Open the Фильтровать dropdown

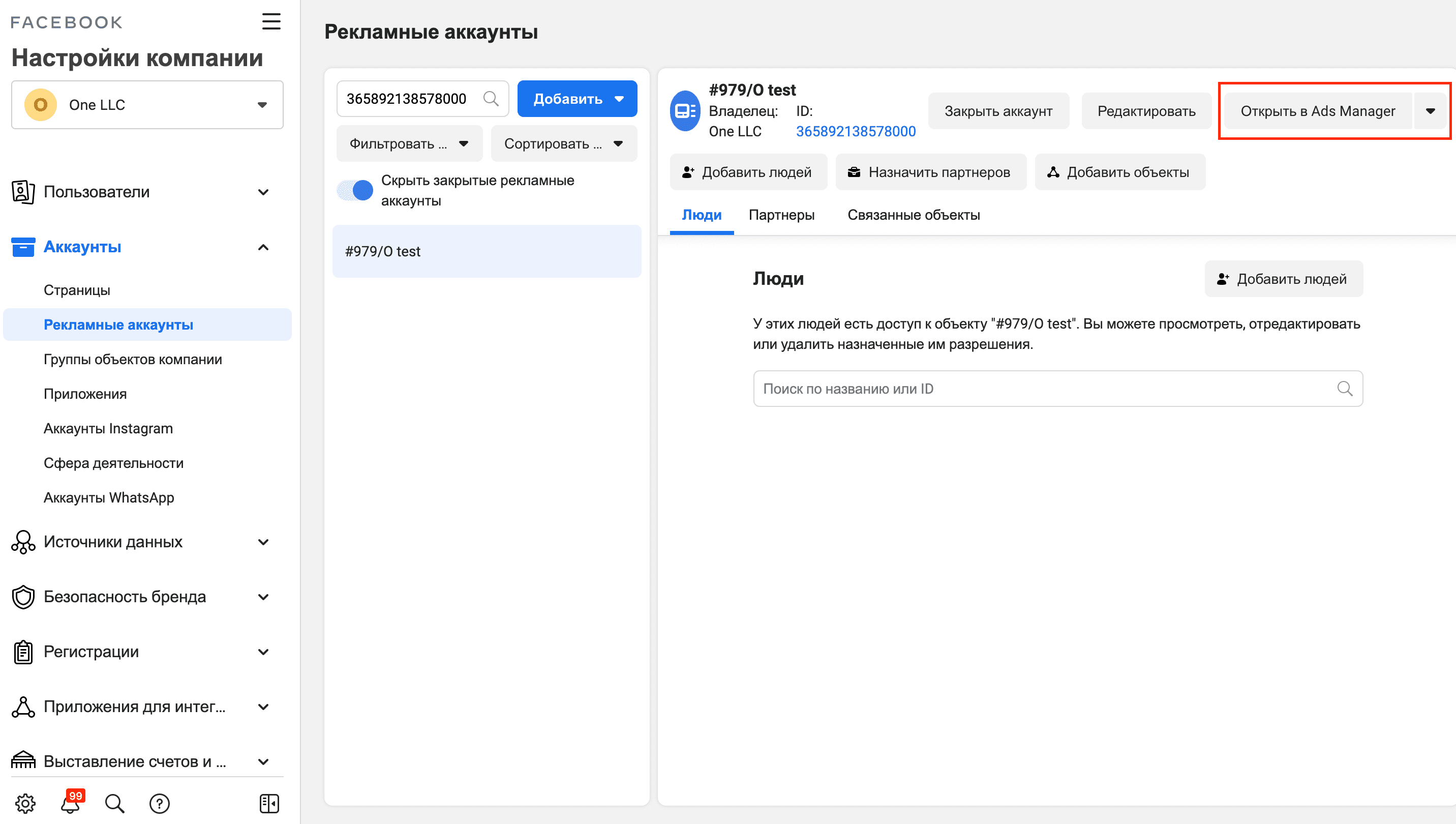pyautogui.click(x=410, y=144)
